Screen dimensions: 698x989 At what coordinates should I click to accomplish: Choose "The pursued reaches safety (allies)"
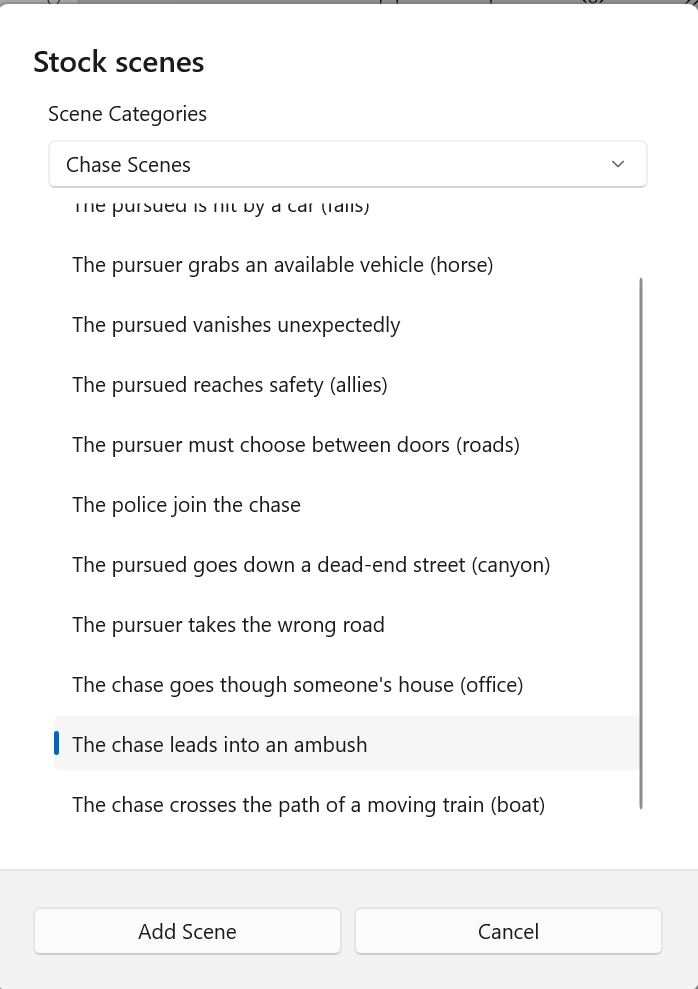(x=229, y=385)
